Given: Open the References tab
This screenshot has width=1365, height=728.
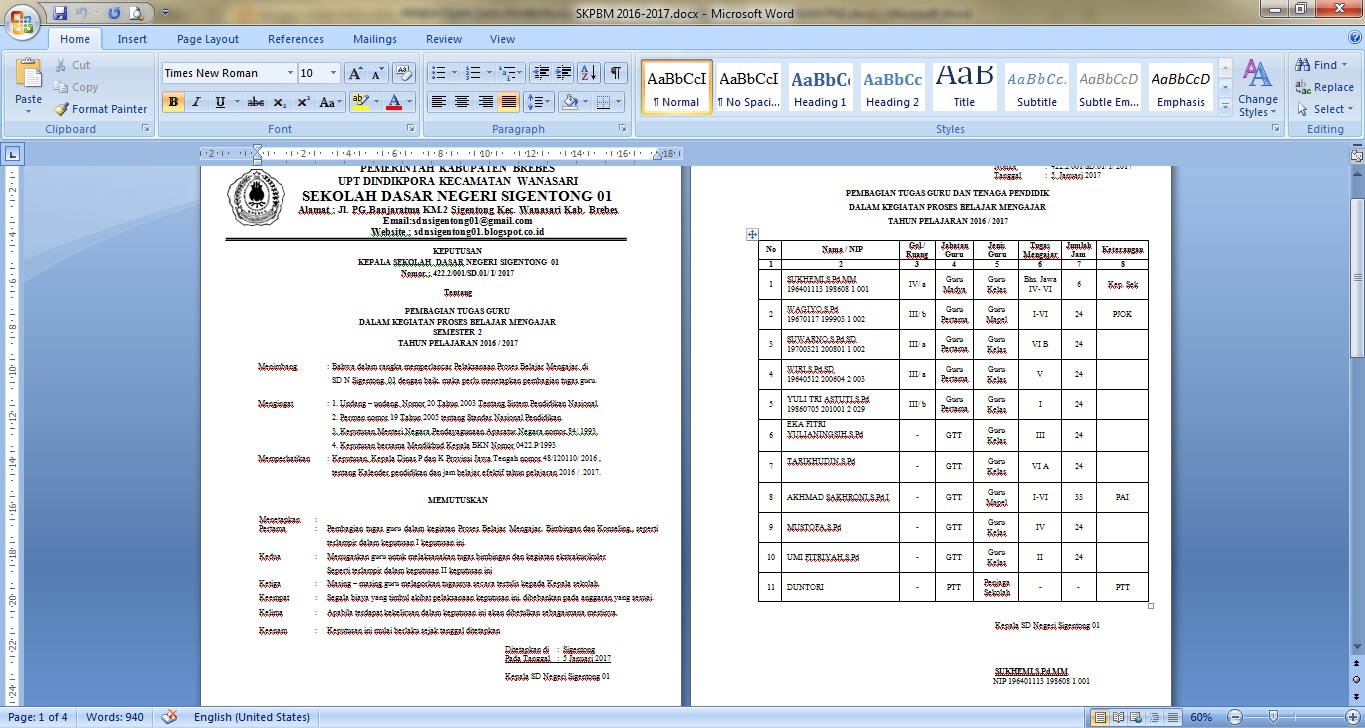Looking at the screenshot, I should (296, 39).
